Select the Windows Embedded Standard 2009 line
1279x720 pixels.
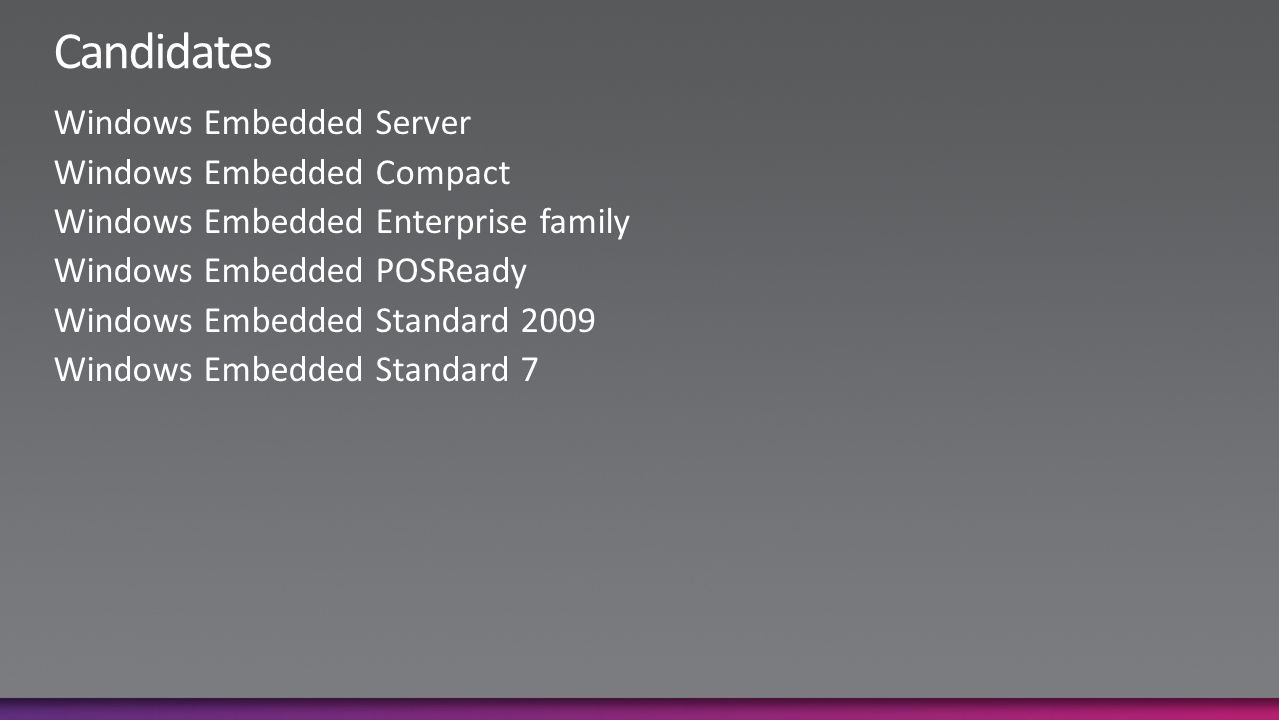tap(325, 320)
